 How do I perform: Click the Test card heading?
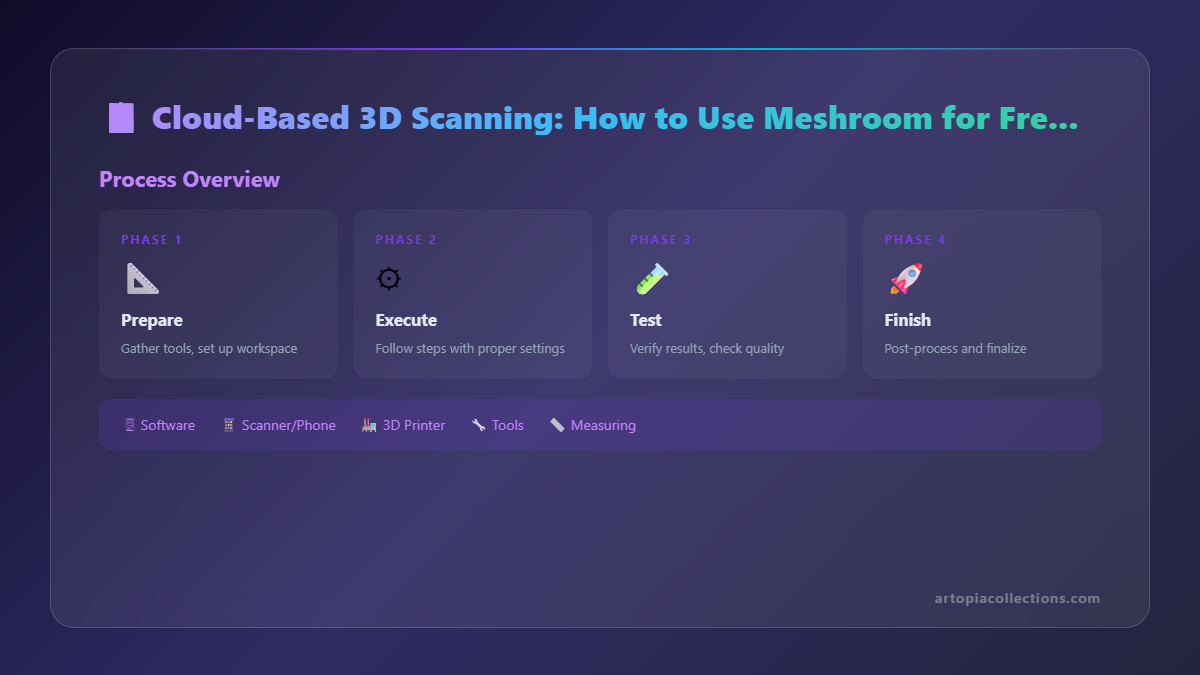pos(646,320)
